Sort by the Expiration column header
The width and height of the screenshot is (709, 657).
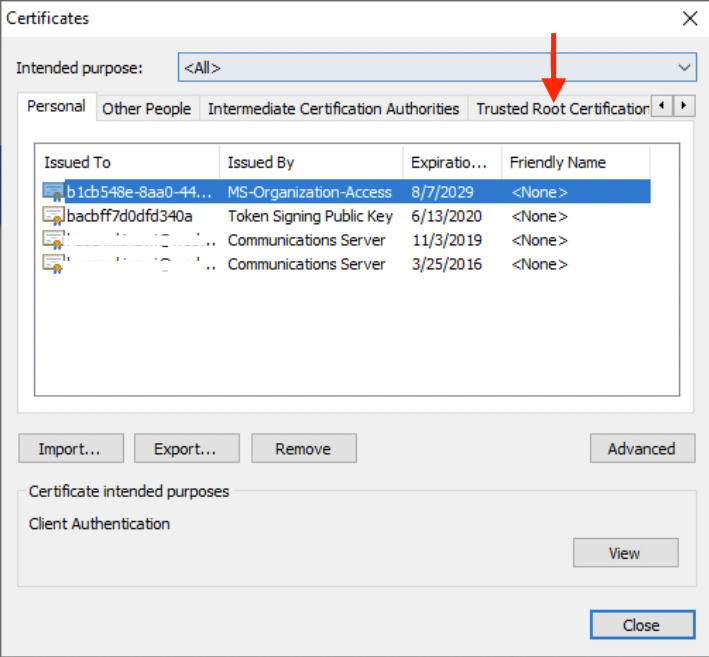pyautogui.click(x=450, y=162)
